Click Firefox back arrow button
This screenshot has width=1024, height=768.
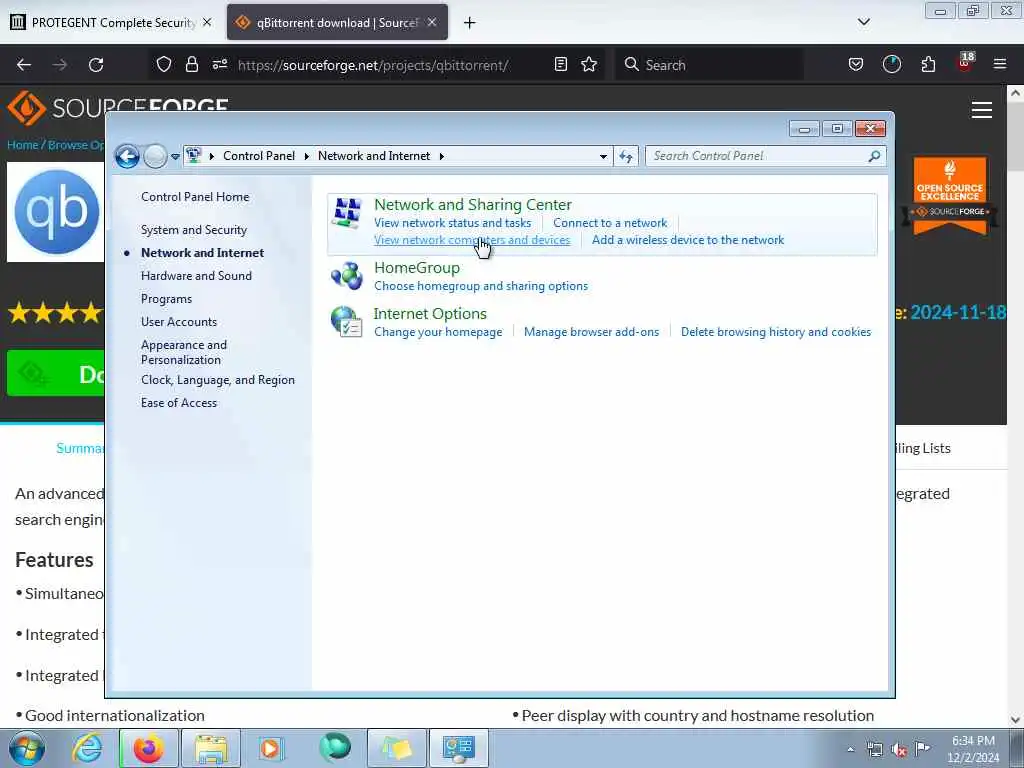24,65
